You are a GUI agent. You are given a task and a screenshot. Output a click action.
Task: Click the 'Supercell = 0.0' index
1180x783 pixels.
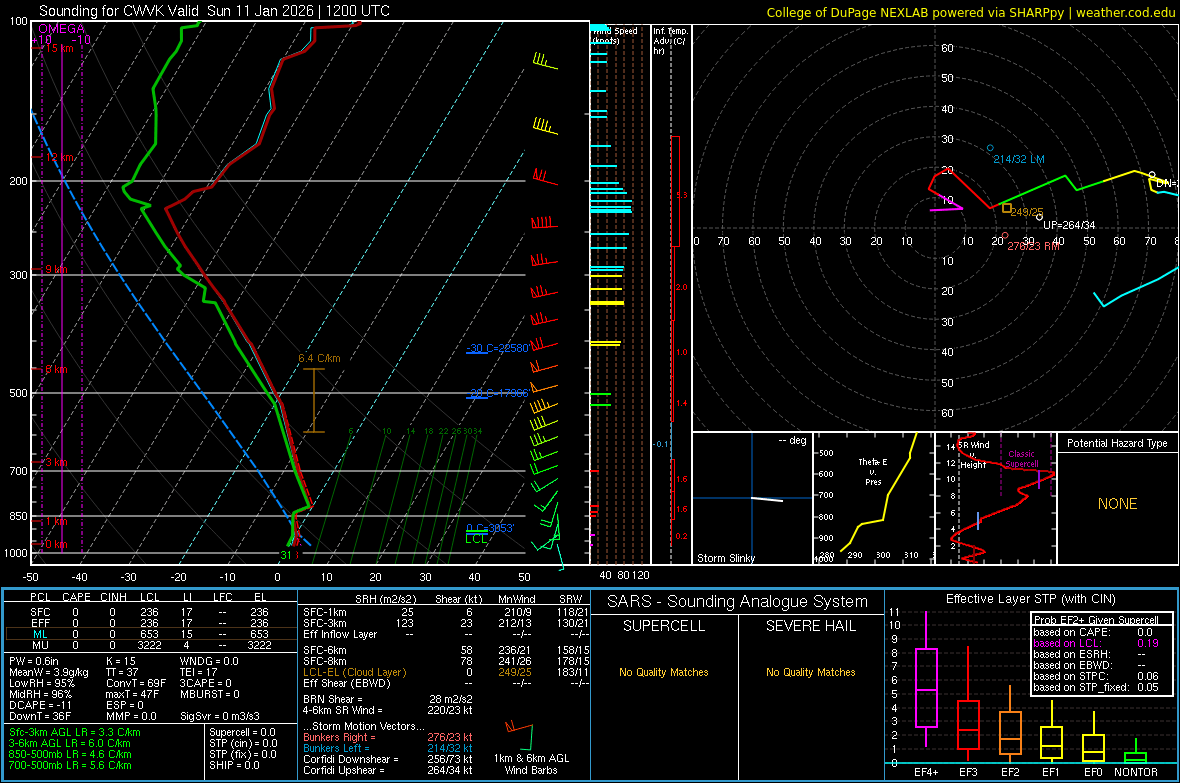point(242,732)
